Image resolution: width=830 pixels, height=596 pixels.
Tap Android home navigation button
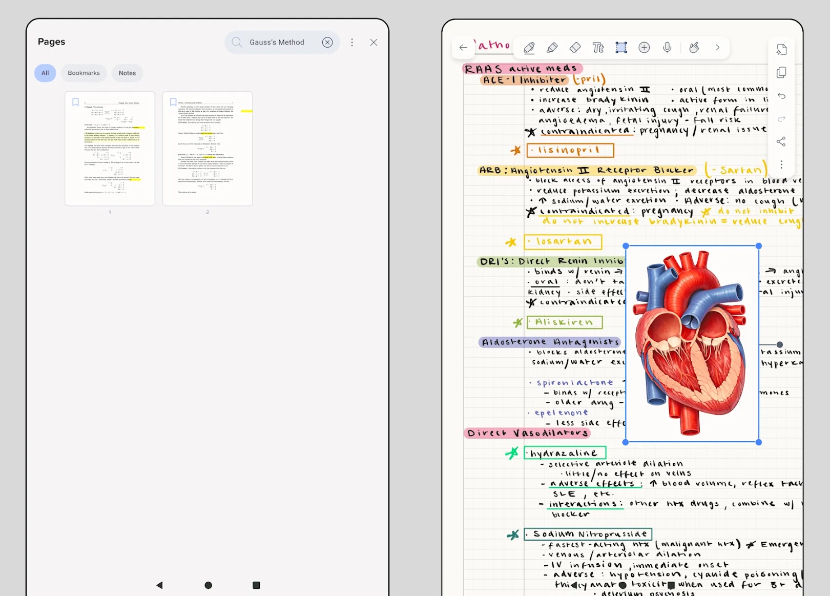(208, 585)
